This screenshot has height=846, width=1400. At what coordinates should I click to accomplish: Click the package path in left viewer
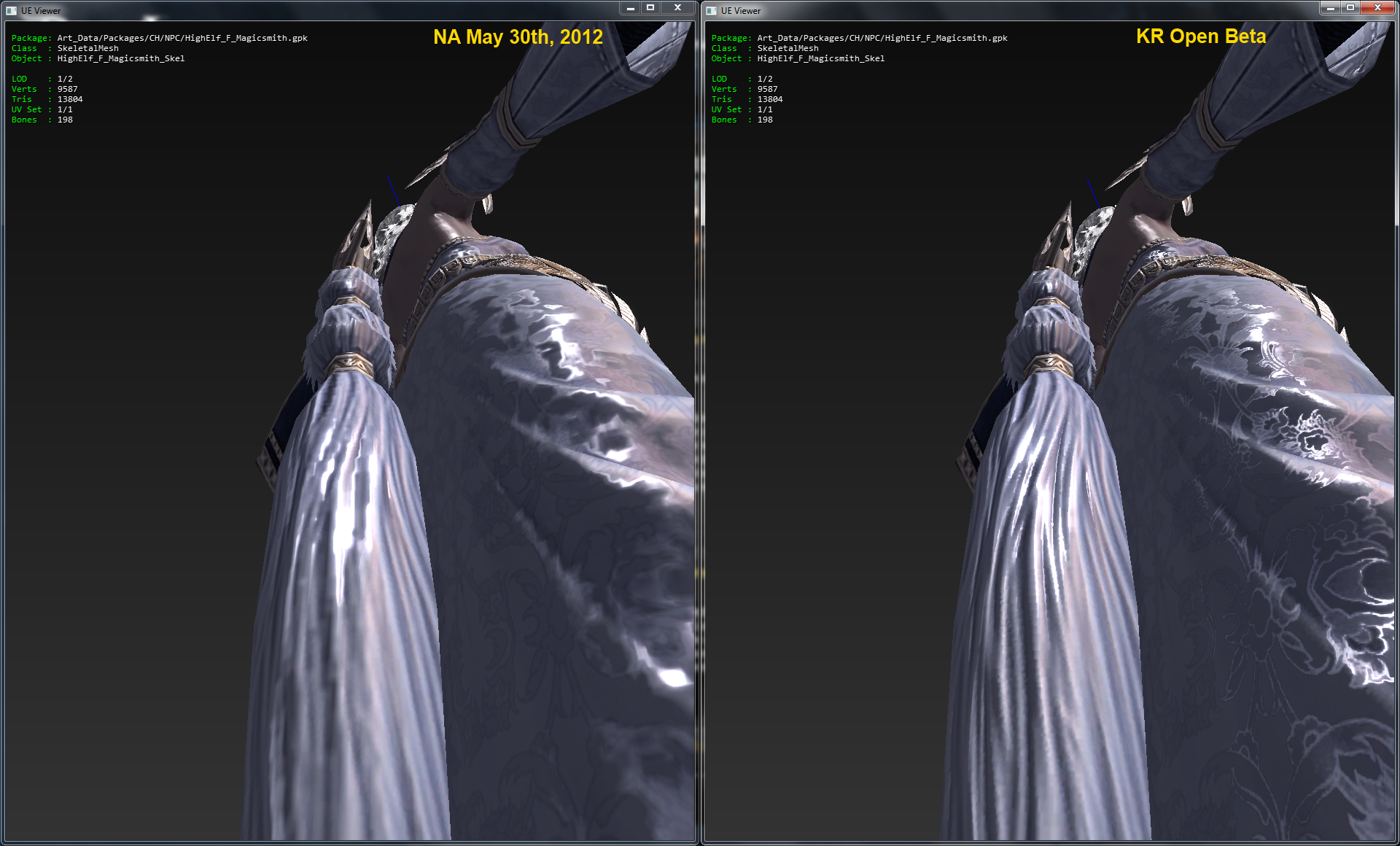click(182, 38)
